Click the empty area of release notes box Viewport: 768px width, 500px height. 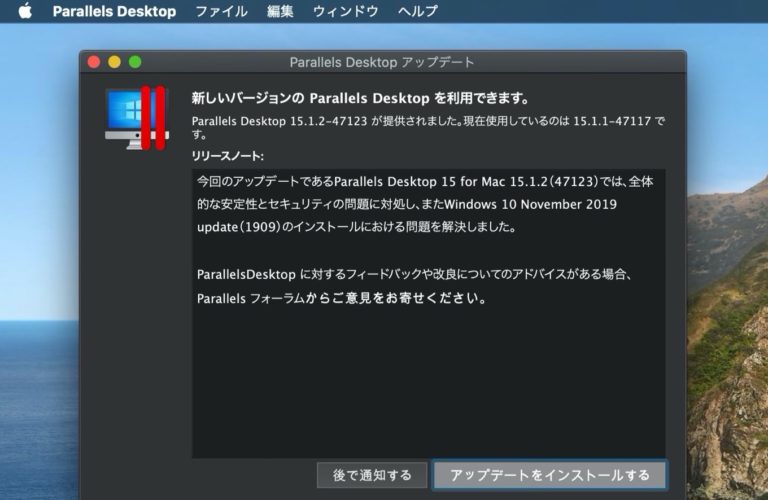point(428,390)
